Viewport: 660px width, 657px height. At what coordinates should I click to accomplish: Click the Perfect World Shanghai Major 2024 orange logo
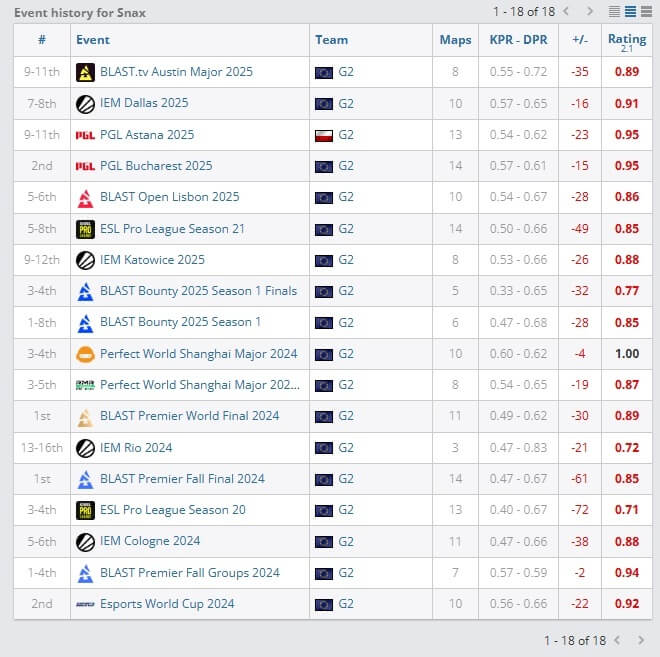85,354
